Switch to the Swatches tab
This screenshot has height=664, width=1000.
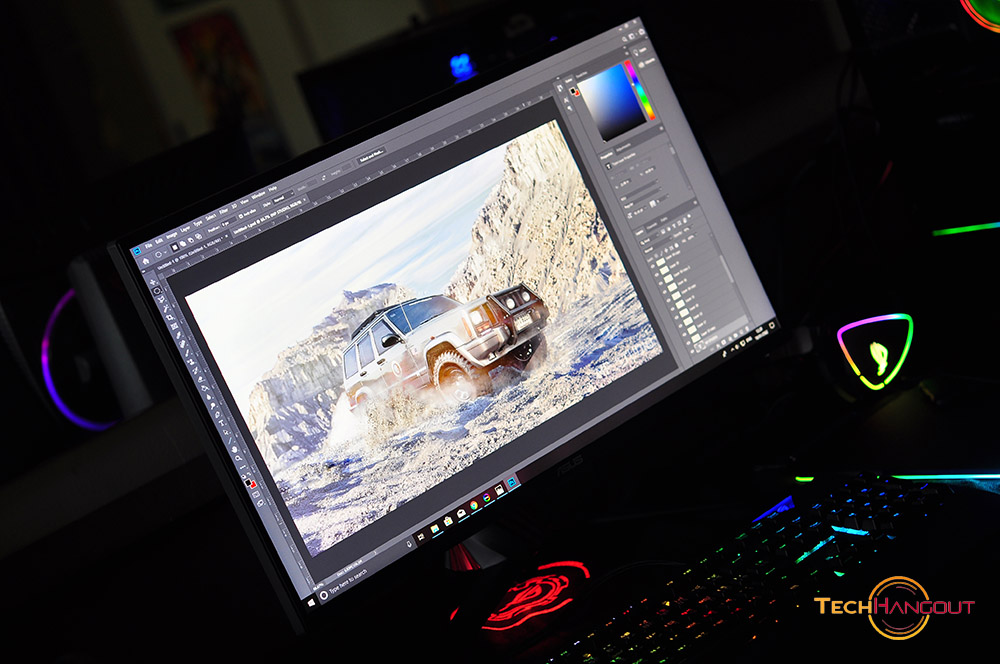581,75
